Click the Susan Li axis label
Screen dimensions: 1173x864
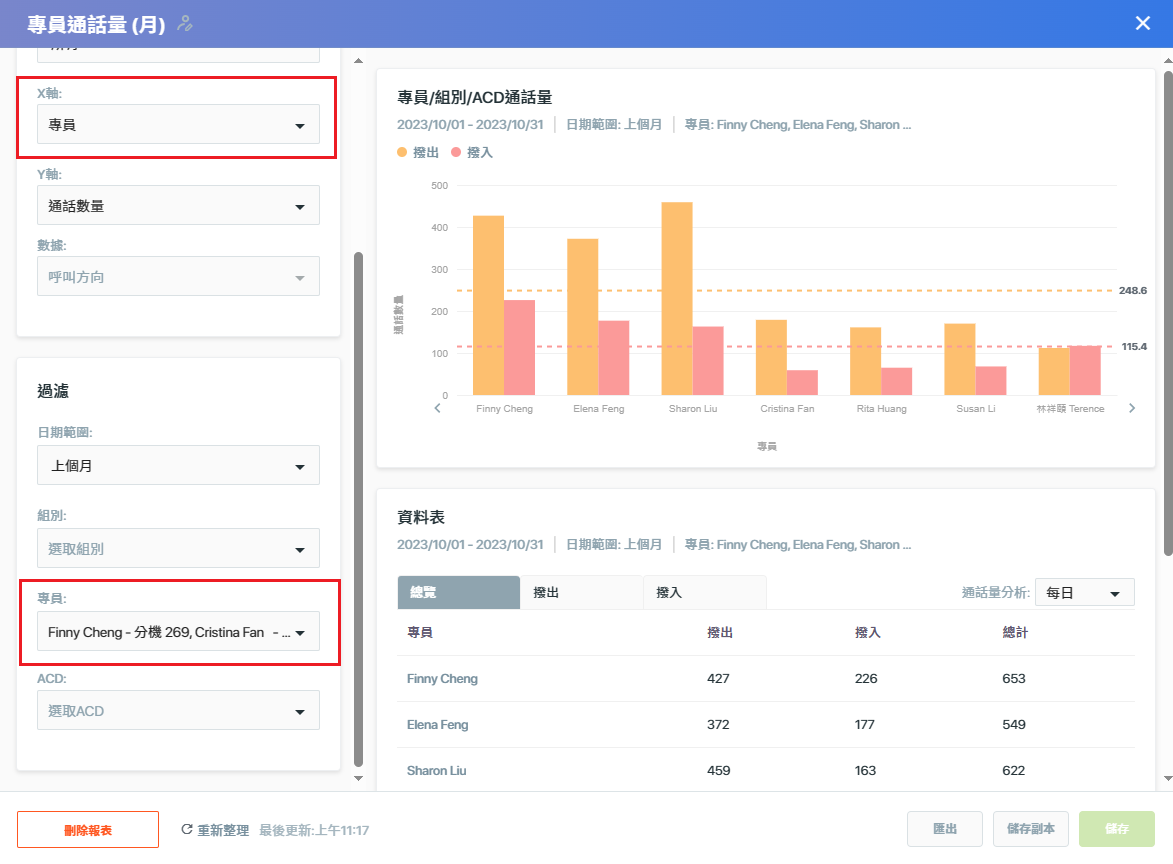(976, 408)
